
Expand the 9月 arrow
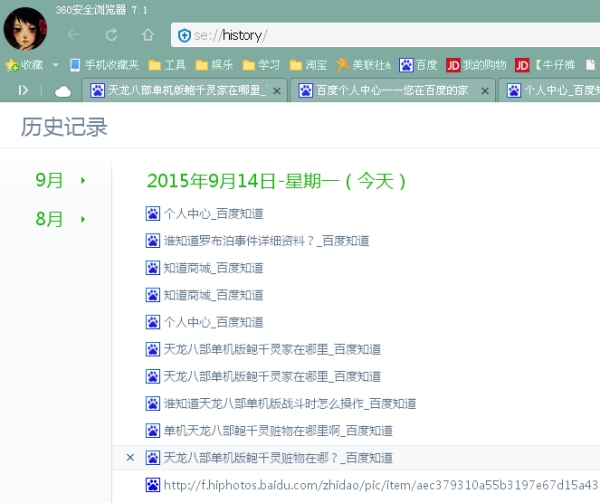(83, 181)
